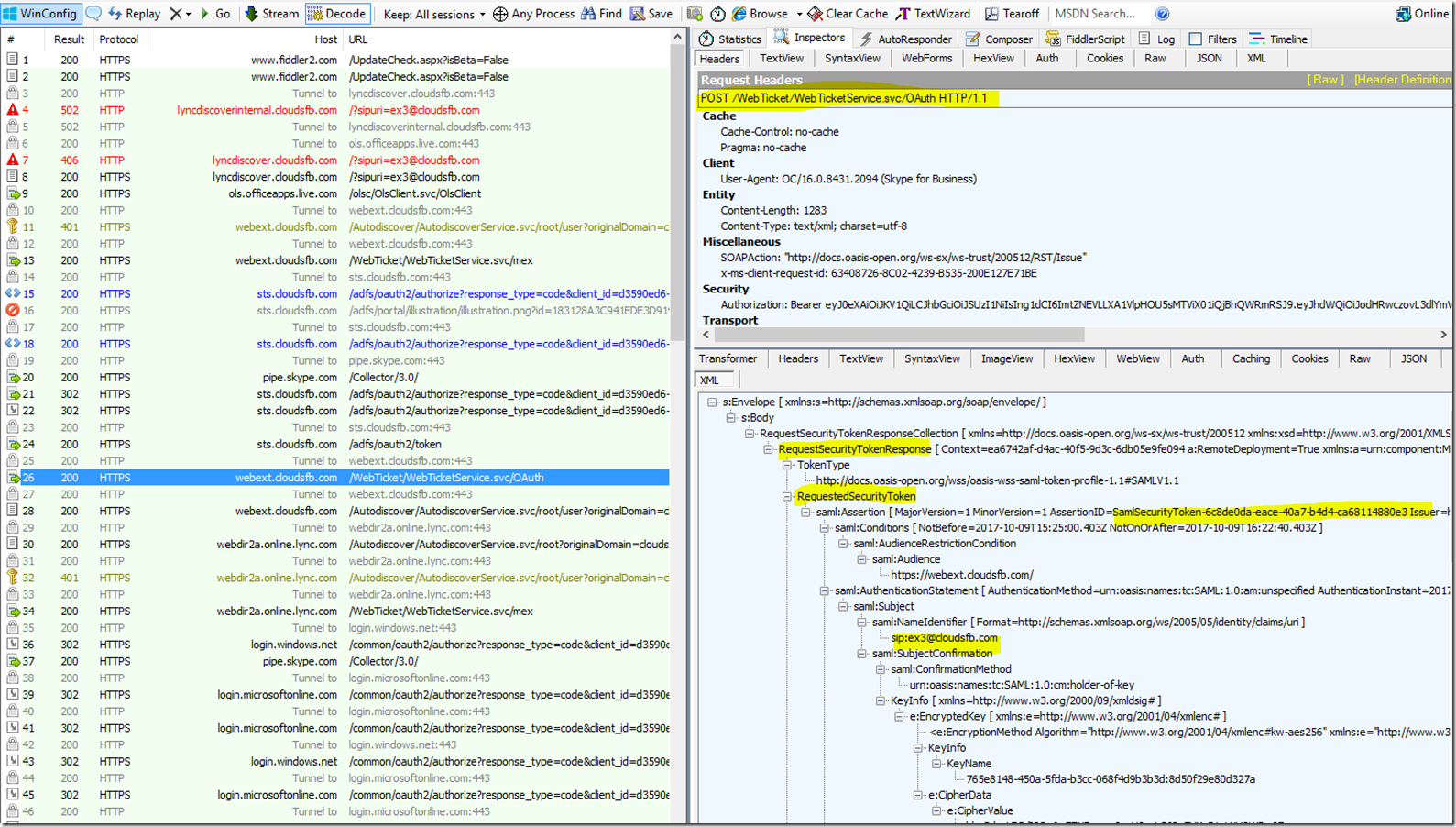Viewport: 1456px width, 827px height.
Task: Select session 24 /adfs/oauth2/token
Action: click(x=336, y=444)
